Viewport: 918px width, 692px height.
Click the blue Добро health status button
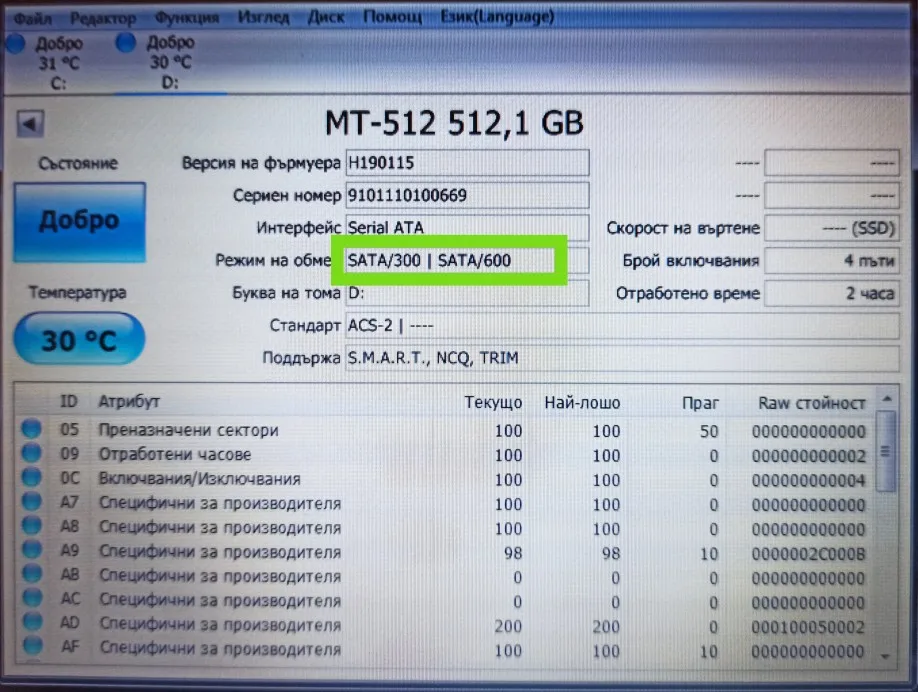pos(80,221)
